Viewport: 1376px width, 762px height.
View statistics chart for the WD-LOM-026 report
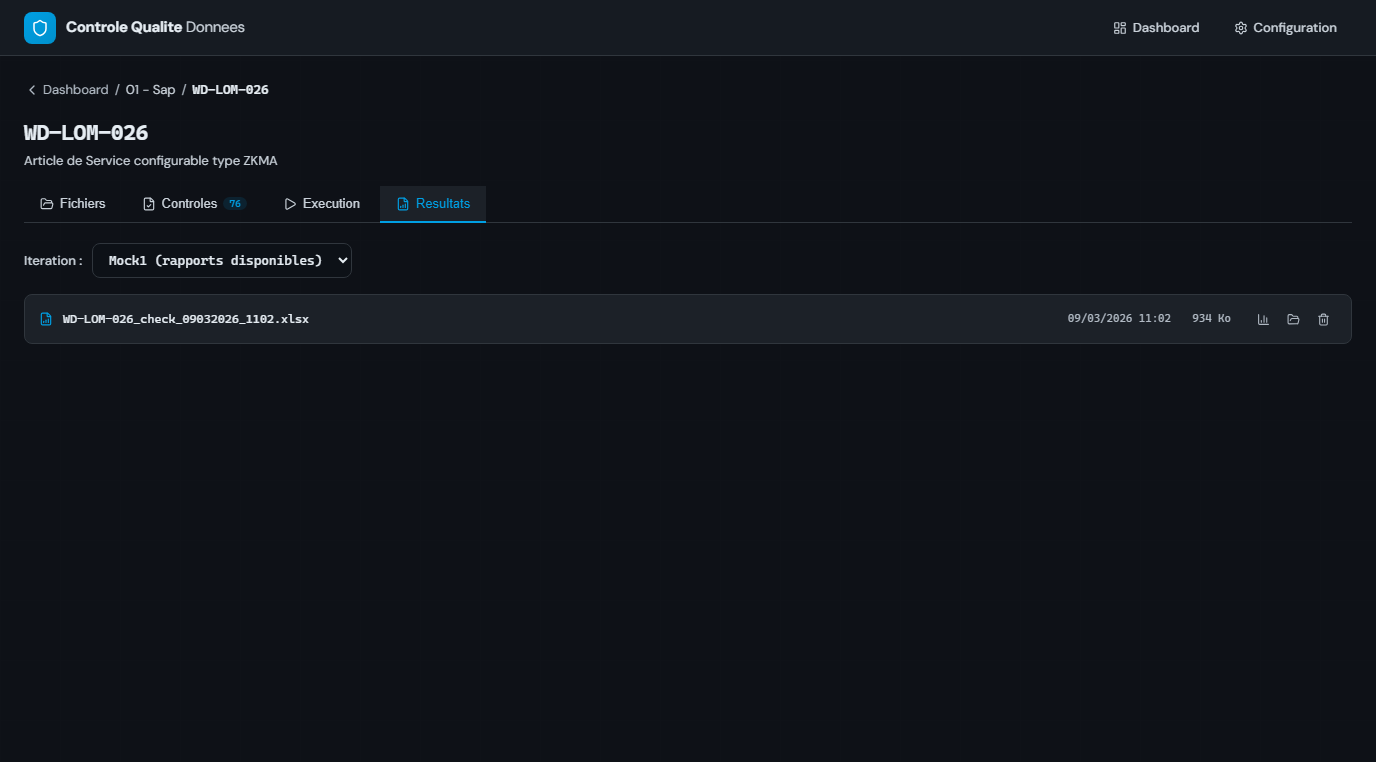[x=1263, y=319]
